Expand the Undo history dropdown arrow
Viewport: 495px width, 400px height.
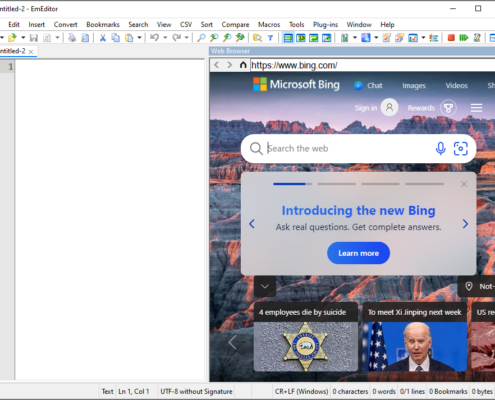click(x=165, y=38)
